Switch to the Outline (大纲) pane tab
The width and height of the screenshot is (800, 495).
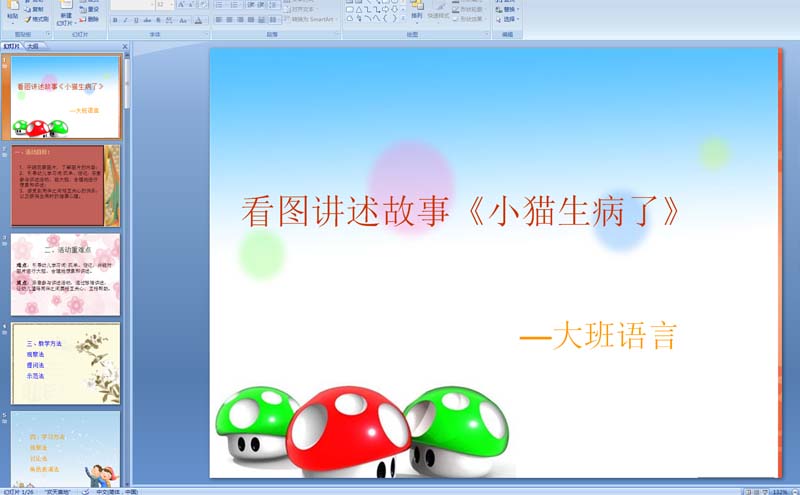coord(34,46)
